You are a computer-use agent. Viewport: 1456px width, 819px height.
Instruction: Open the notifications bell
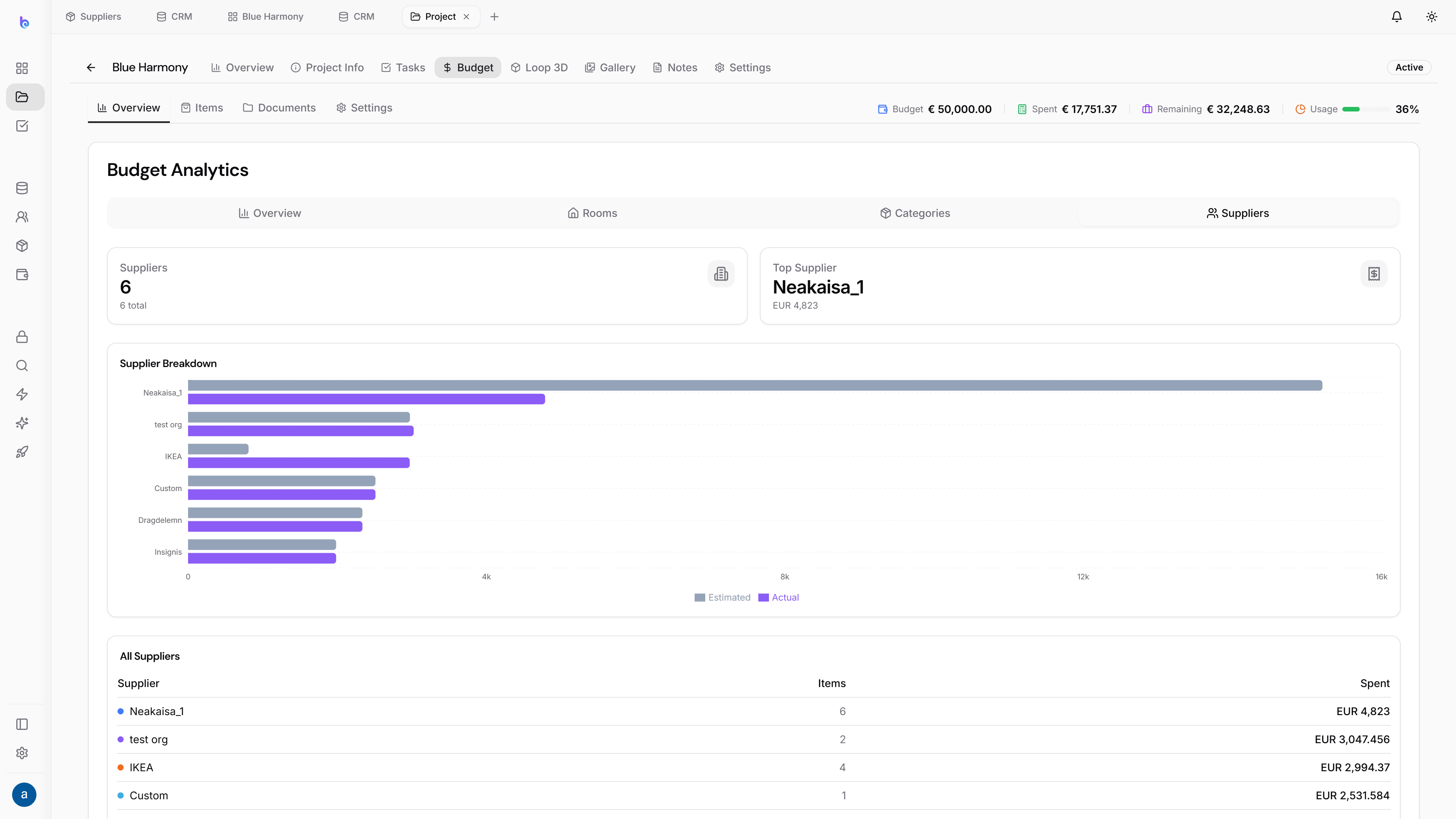click(x=1396, y=16)
